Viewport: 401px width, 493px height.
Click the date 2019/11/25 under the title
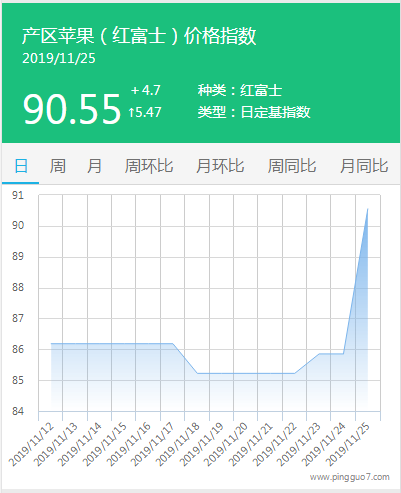[59, 58]
